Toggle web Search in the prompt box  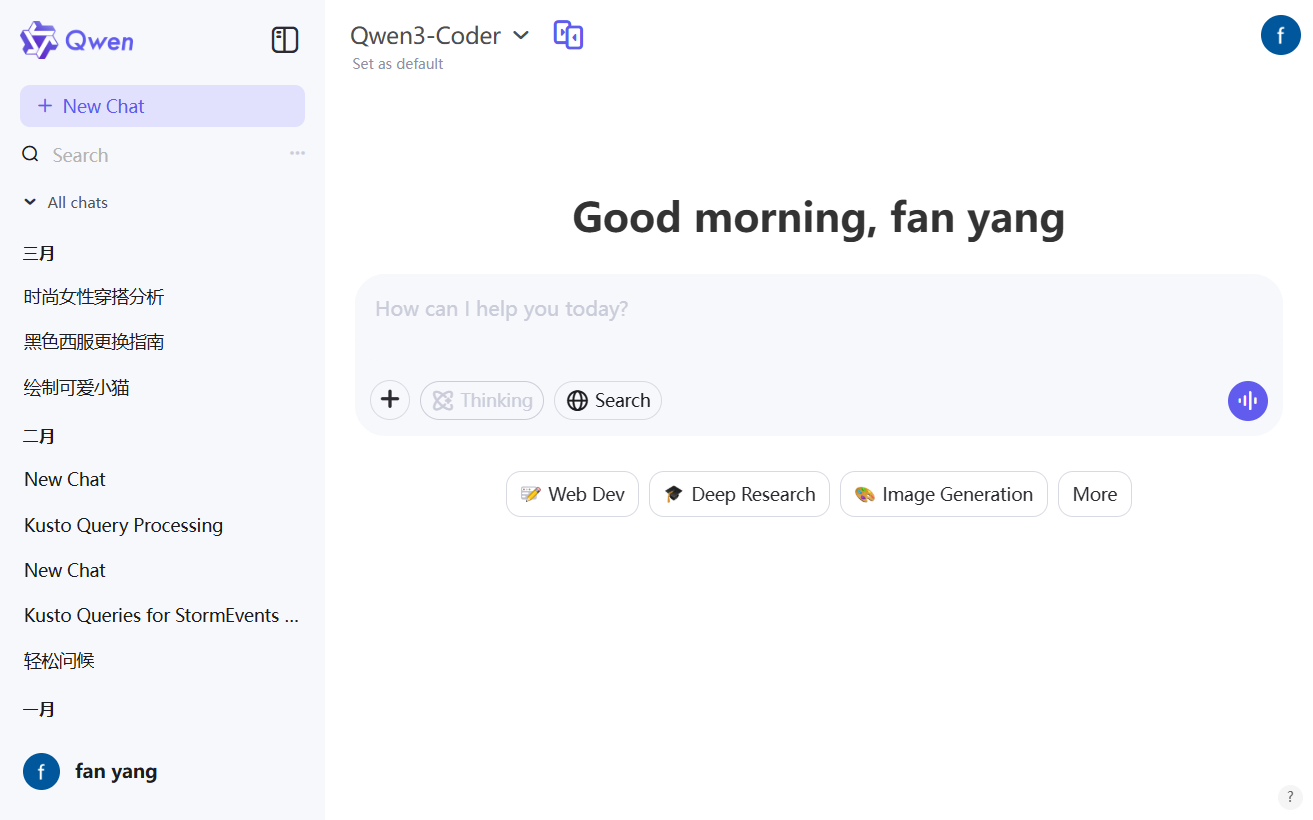608,400
